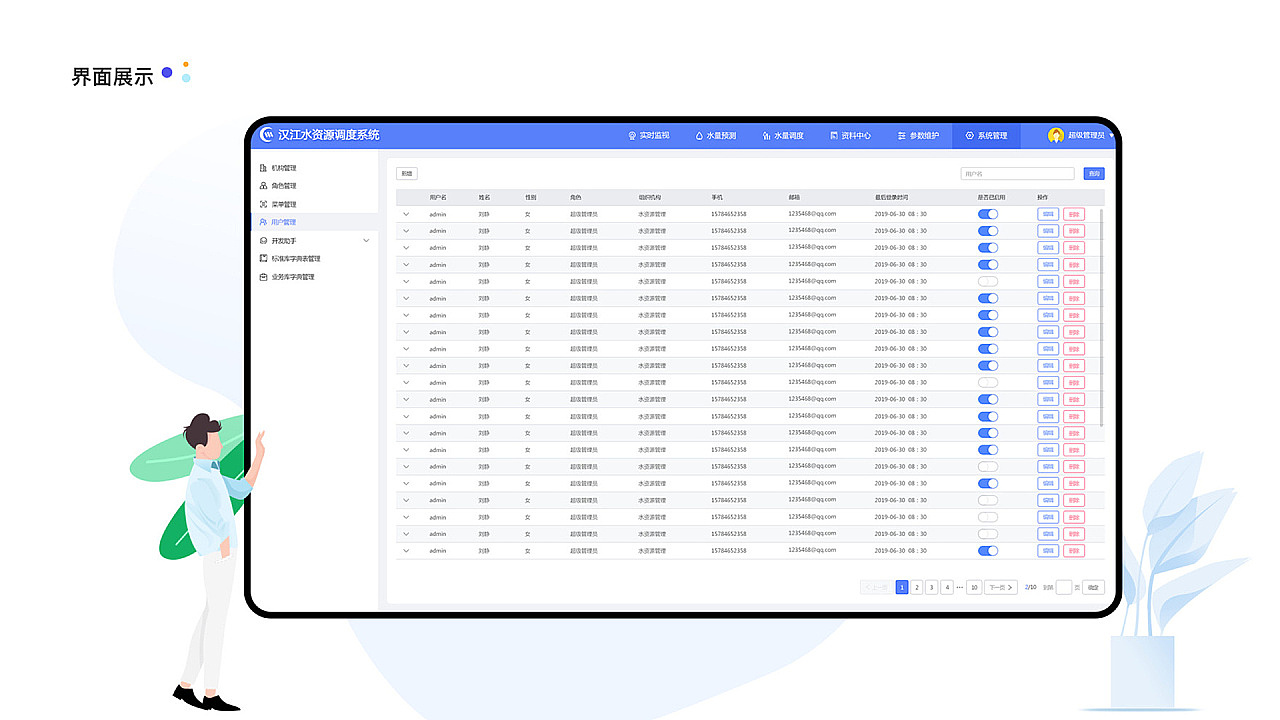Click the 最后登录时间 column header

(x=892, y=198)
